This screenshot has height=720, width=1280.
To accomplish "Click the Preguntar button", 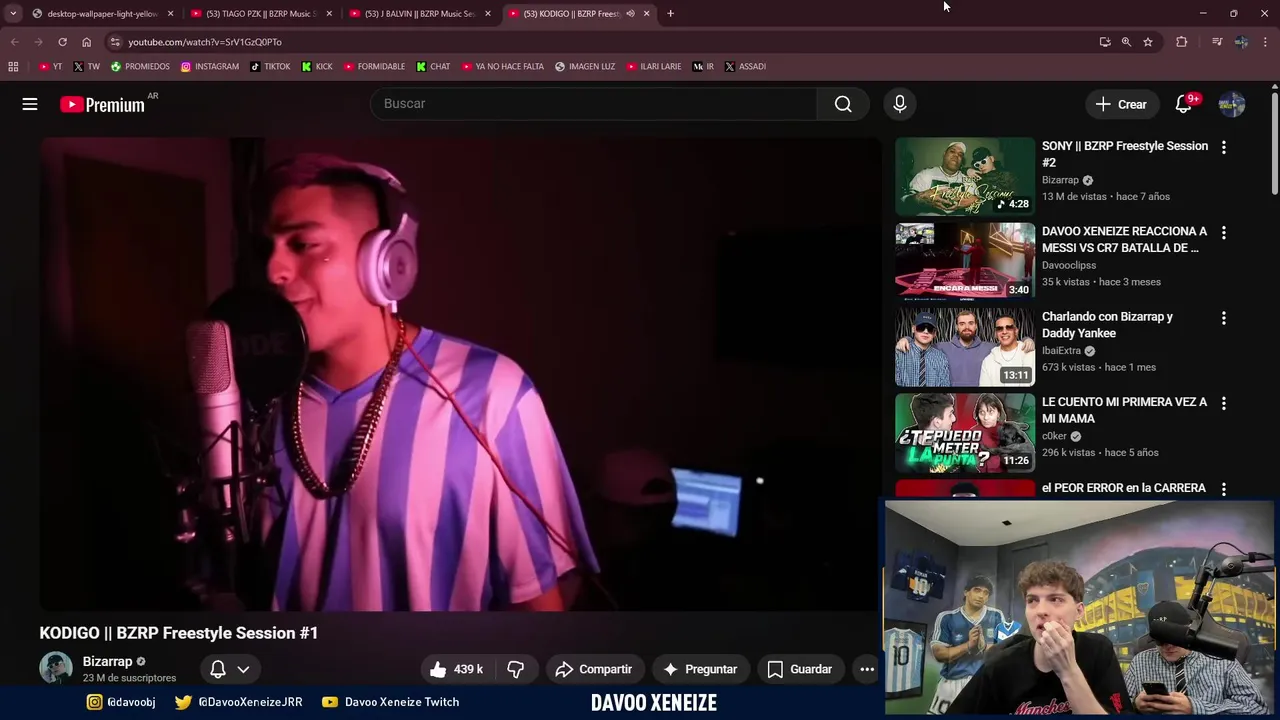I will click(x=700, y=669).
